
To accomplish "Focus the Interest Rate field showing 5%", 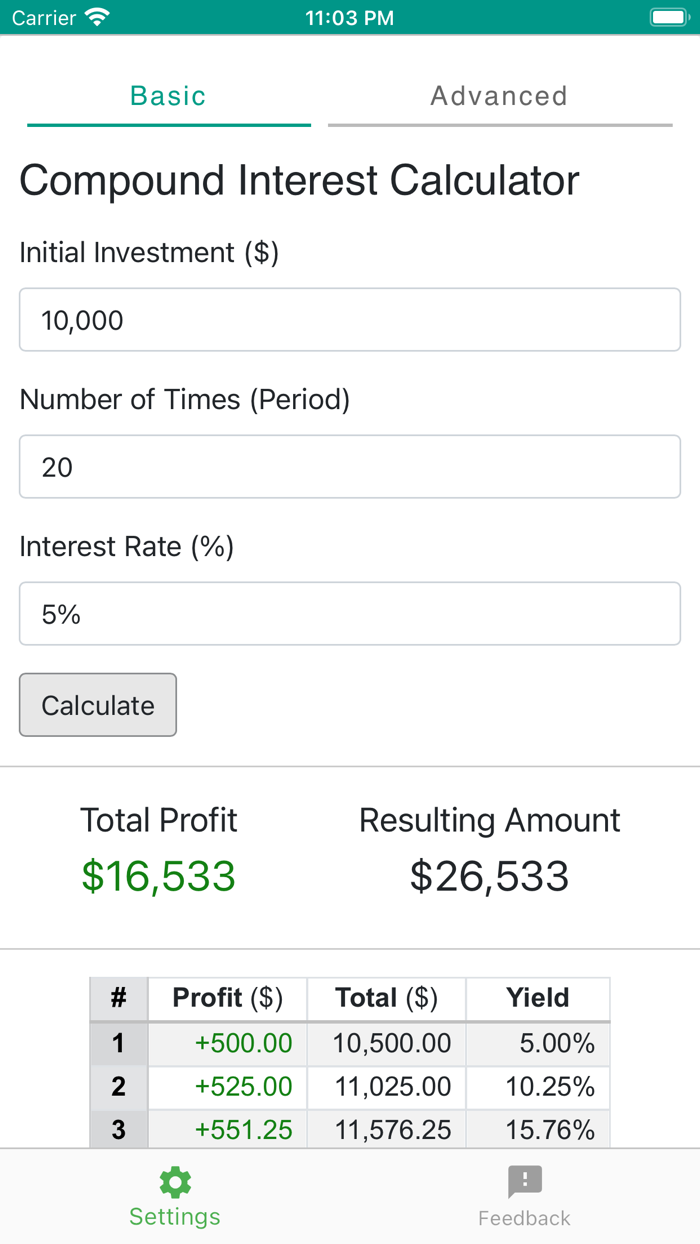I will (x=349, y=614).
